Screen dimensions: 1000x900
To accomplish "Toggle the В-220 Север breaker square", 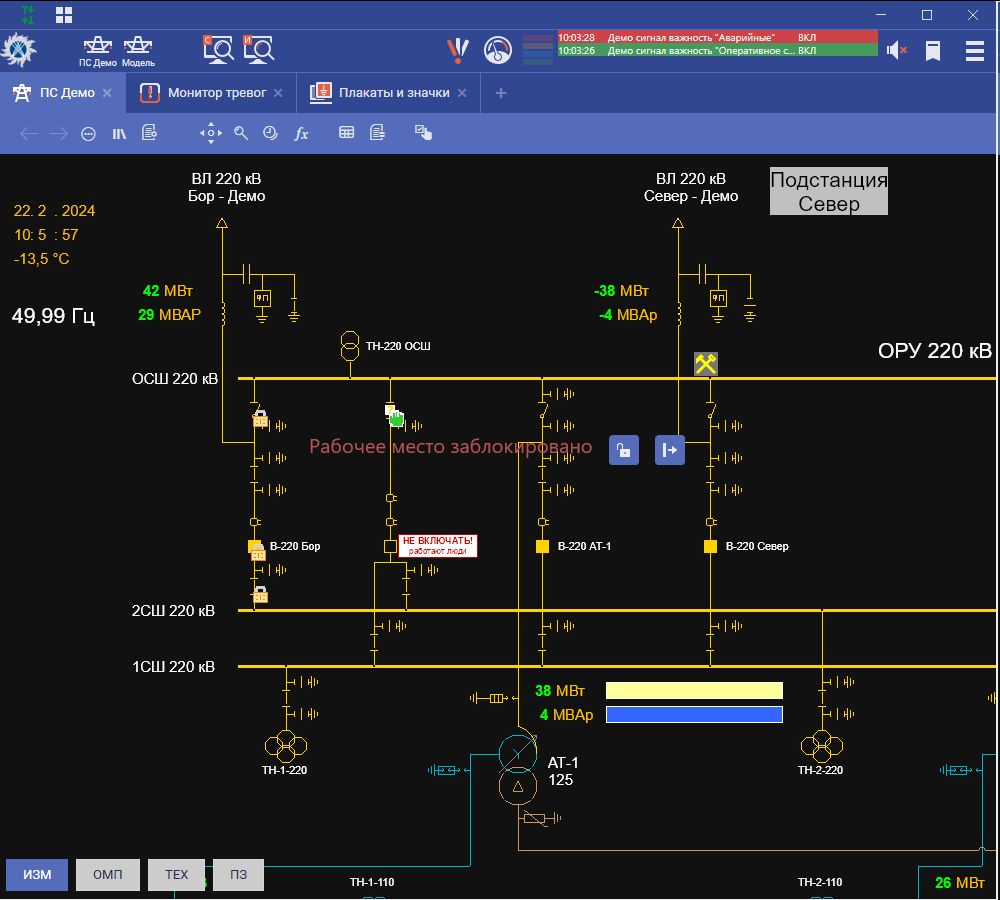I will 710,547.
